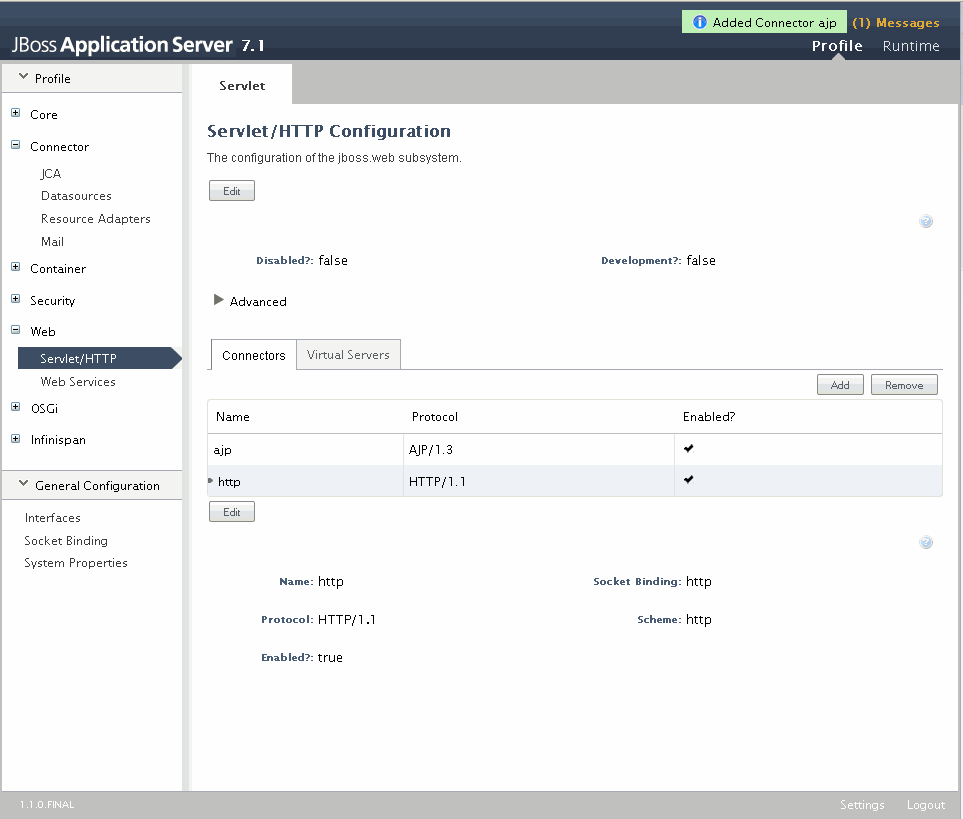Click the Enabled? column header
This screenshot has height=819, width=963.
pos(709,417)
